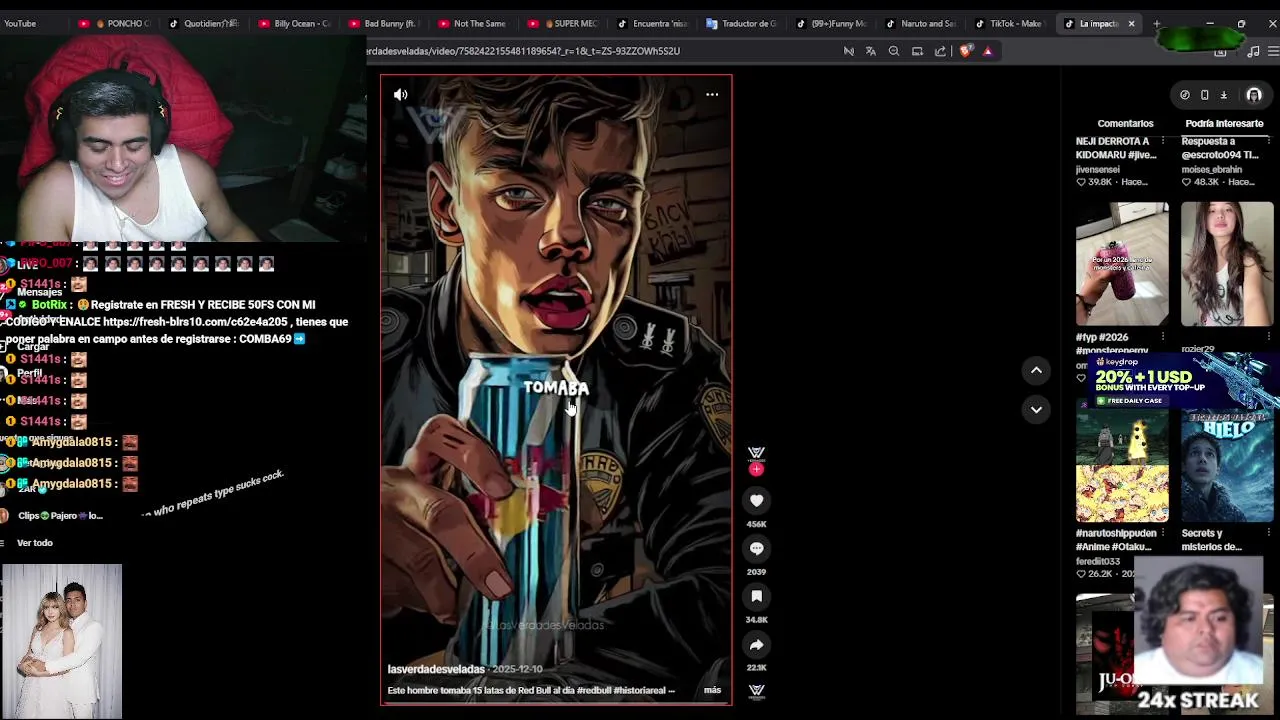Click 'Ver todo' in the left panel
Viewport: 1280px width, 720px height.
point(35,543)
